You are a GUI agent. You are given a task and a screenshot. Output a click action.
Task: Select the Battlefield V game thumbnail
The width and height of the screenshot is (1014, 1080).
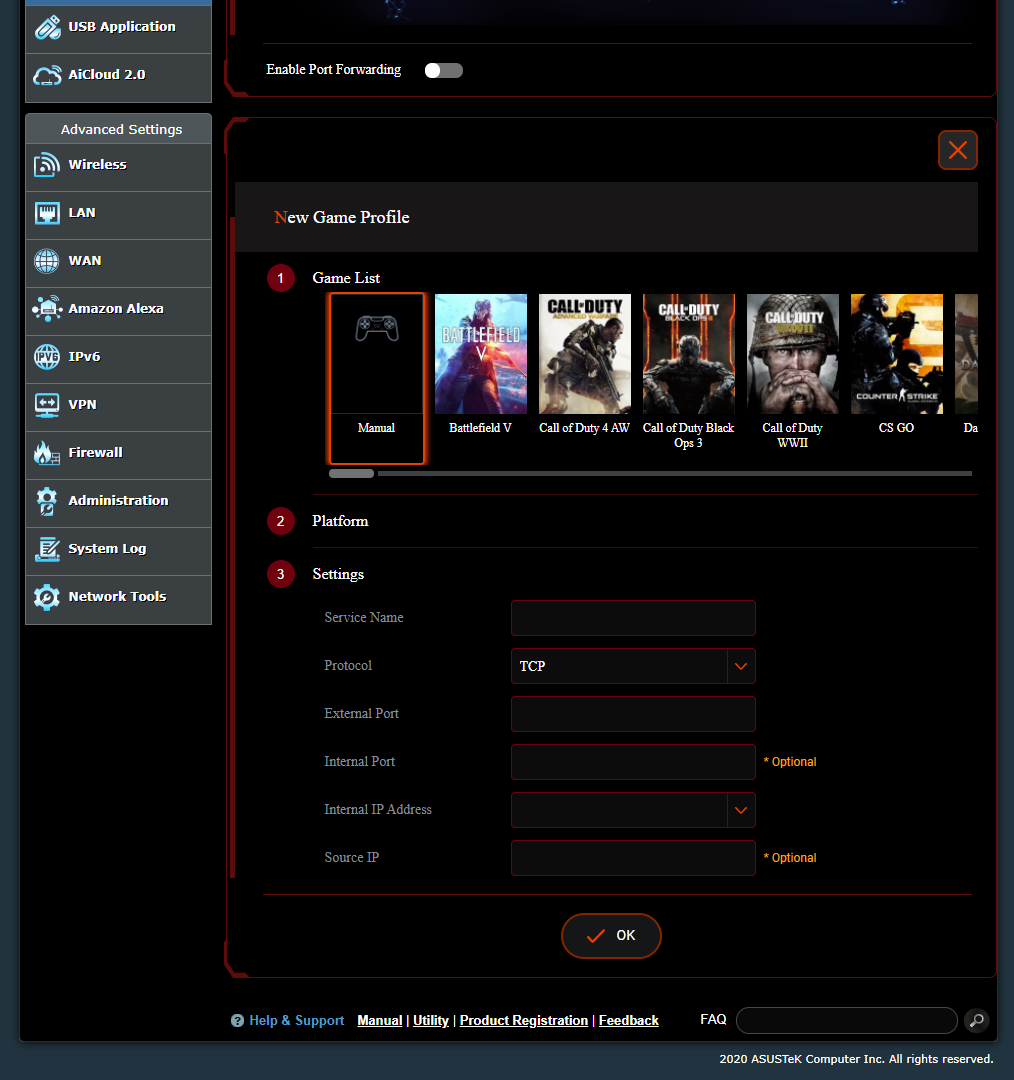[481, 354]
